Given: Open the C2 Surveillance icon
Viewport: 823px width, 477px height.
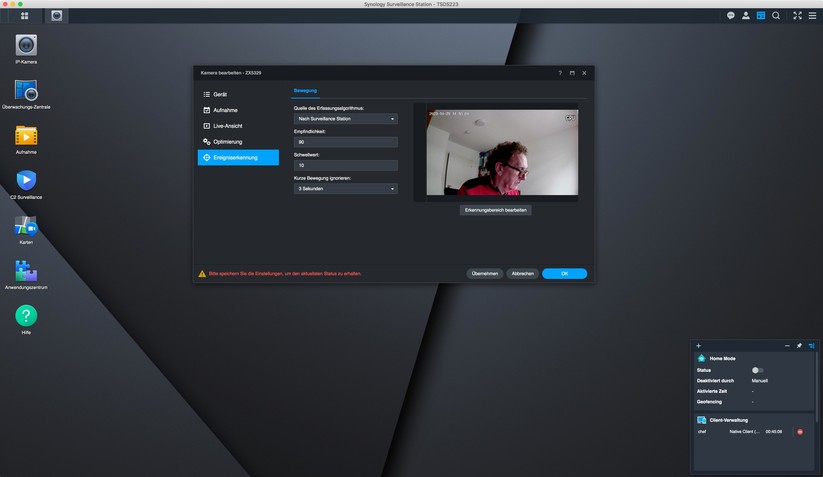Looking at the screenshot, I should tap(26, 181).
